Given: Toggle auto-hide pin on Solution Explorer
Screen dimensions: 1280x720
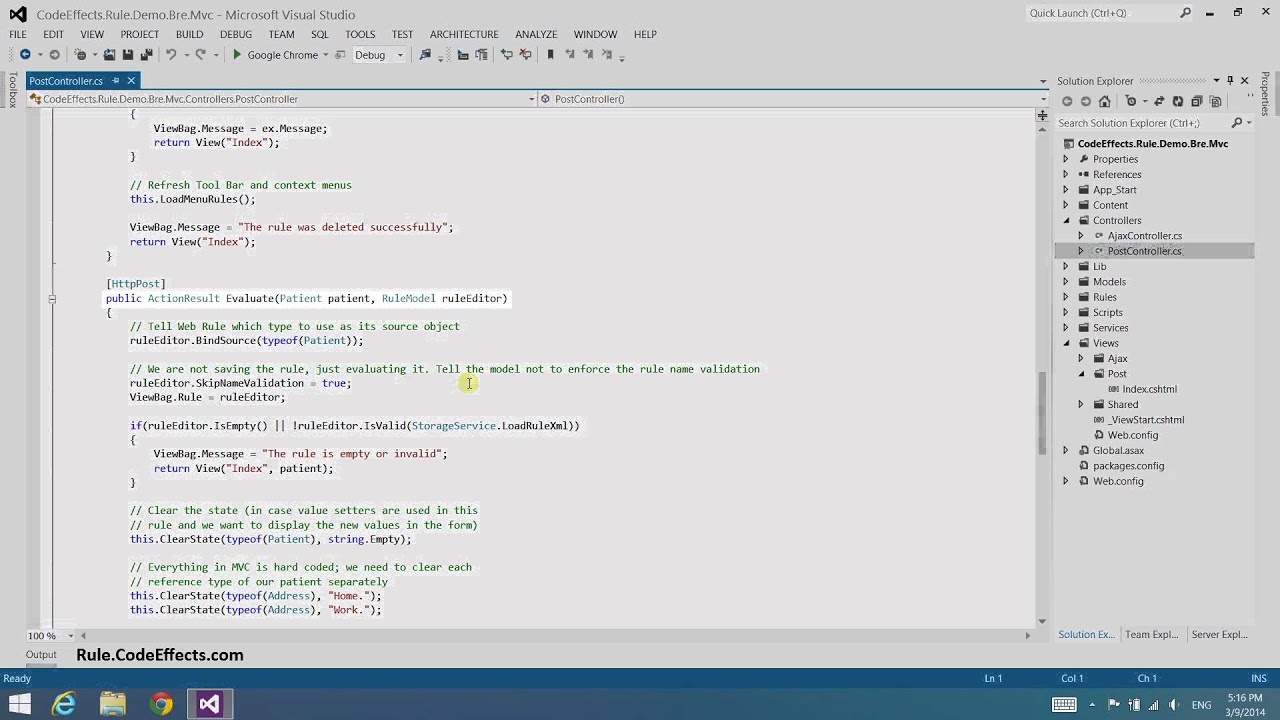Looking at the screenshot, I should pos(1230,81).
